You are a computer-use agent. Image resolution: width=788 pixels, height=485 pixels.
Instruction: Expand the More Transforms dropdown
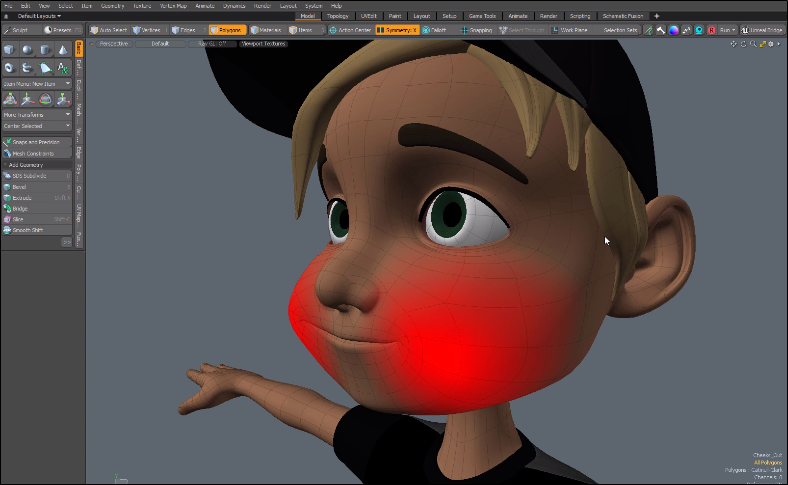(x=37, y=114)
